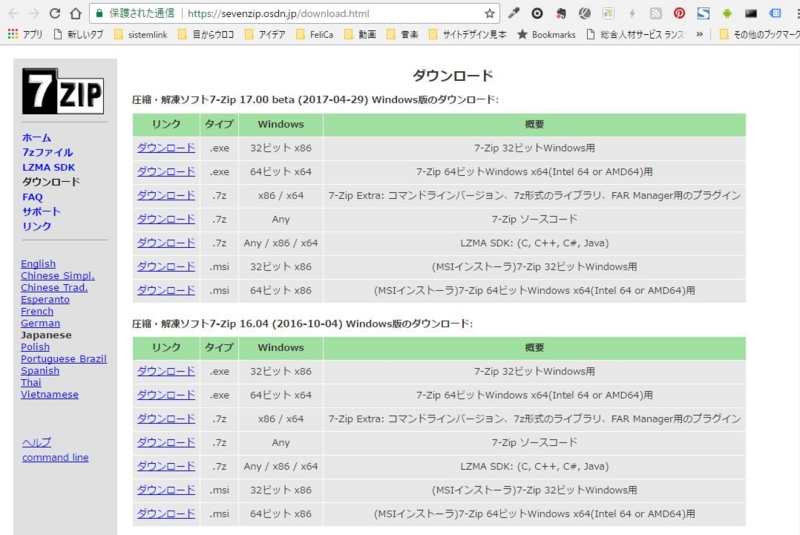Open the RSS feed extension icon
The width and height of the screenshot is (800, 535).
[656, 14]
